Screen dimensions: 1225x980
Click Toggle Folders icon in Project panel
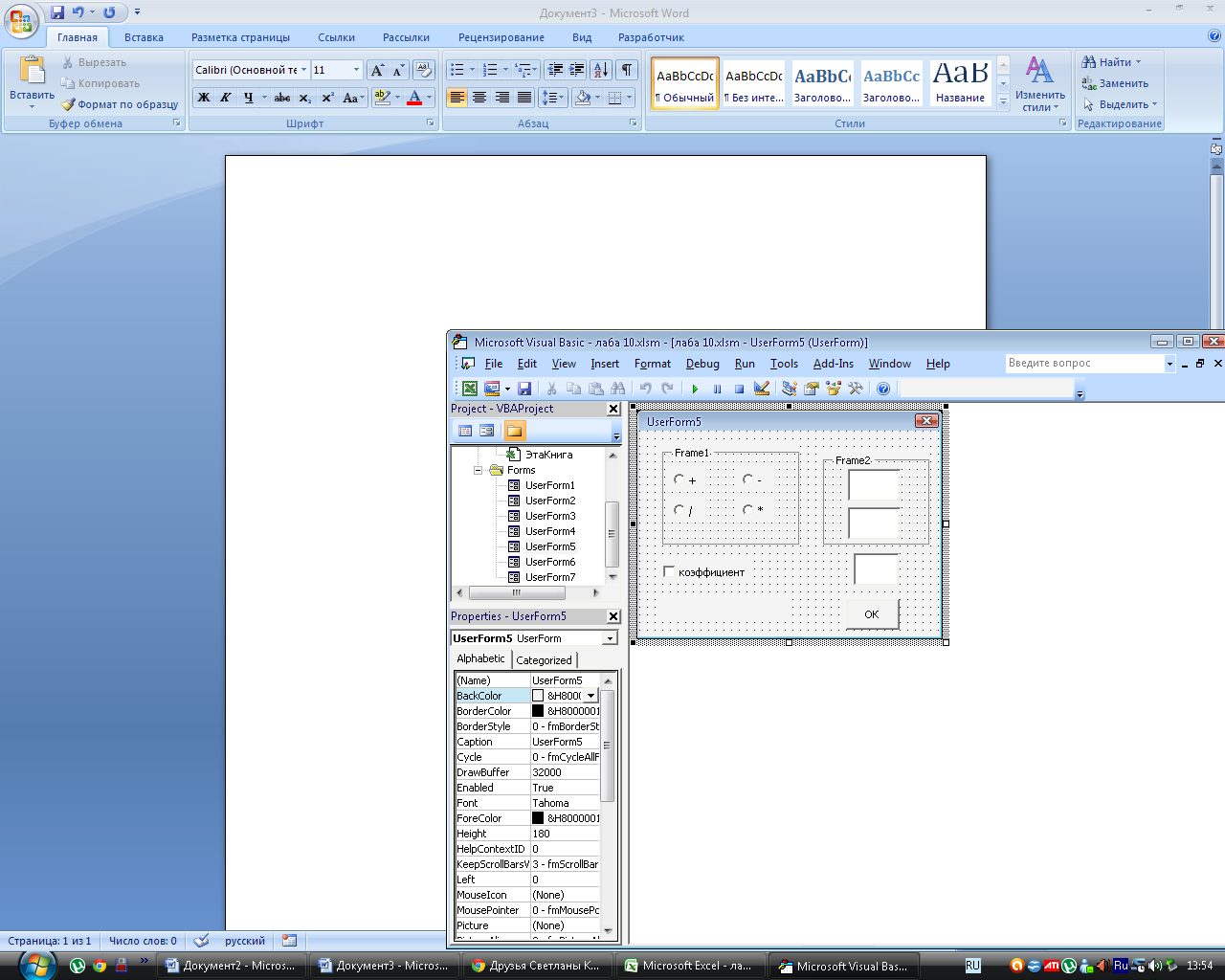click(515, 431)
